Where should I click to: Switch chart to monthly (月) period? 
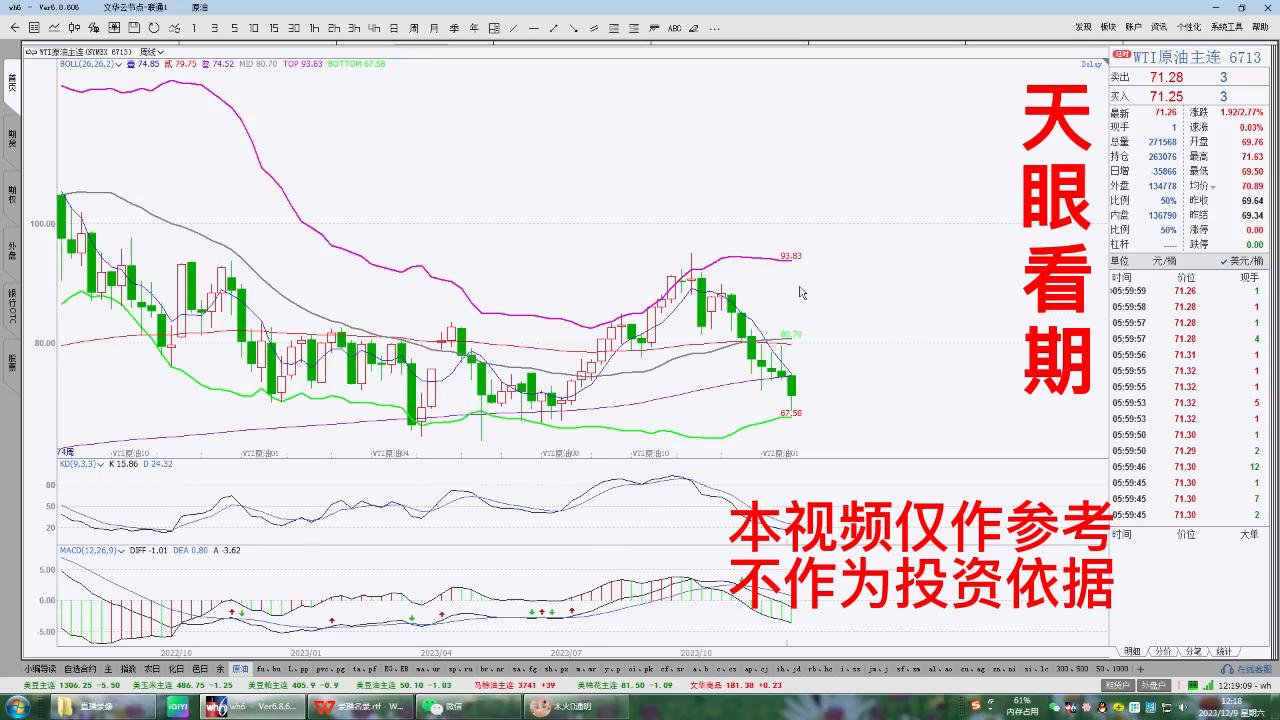click(434, 28)
